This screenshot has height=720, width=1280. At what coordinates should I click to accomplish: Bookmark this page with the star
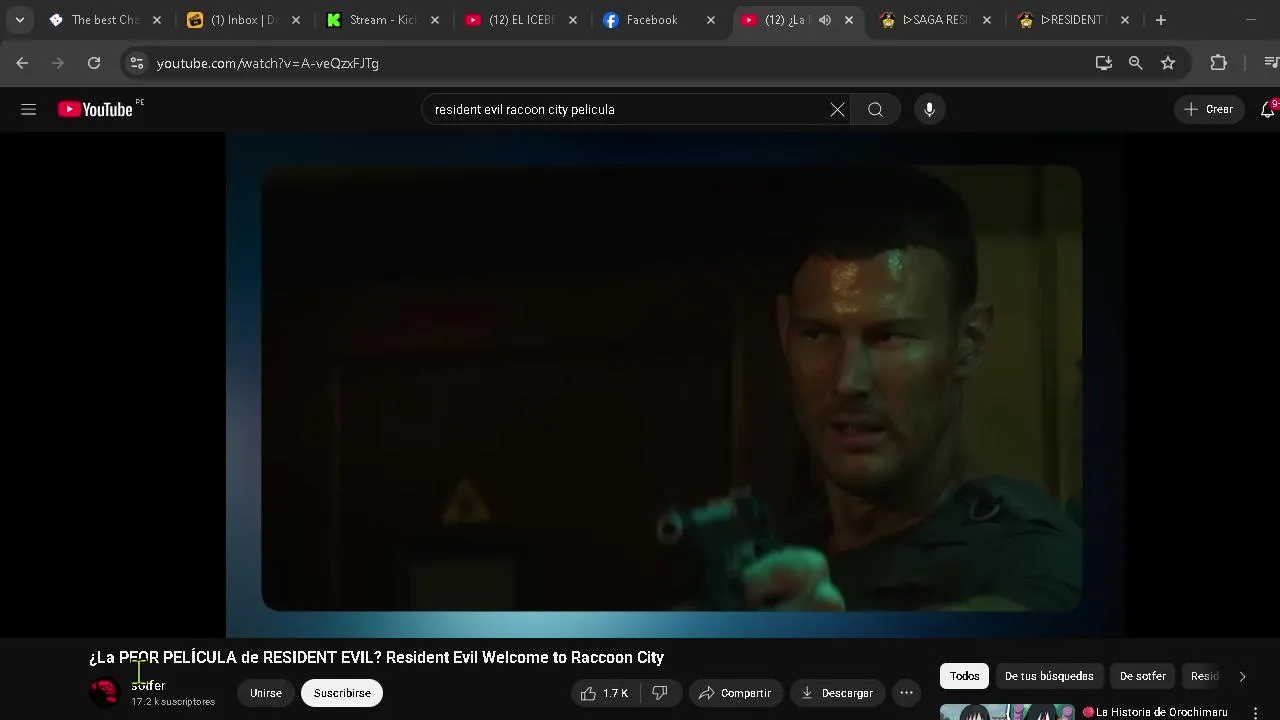[1168, 63]
